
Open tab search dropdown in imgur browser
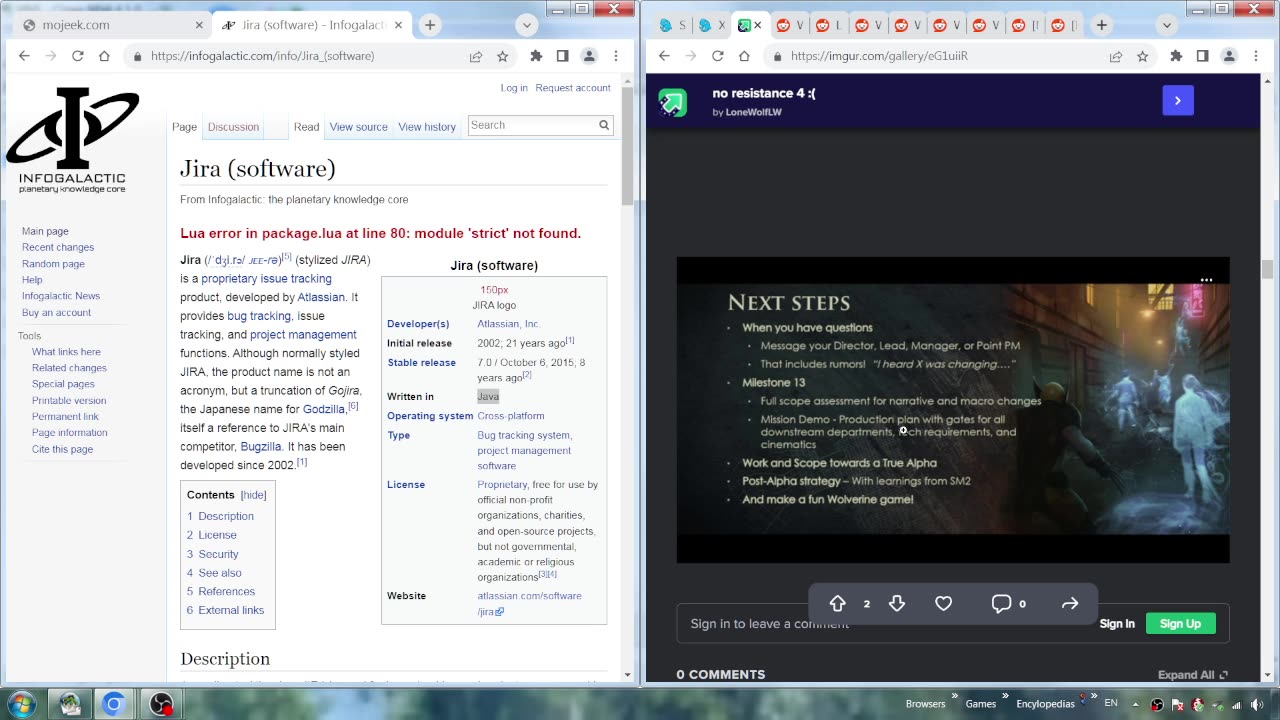point(1166,25)
